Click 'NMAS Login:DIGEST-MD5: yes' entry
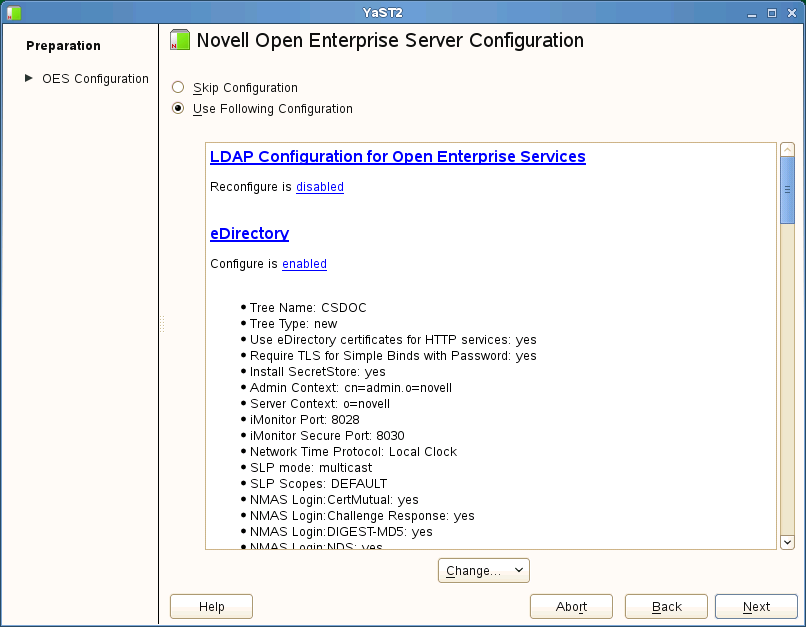This screenshot has width=806, height=627. (341, 531)
